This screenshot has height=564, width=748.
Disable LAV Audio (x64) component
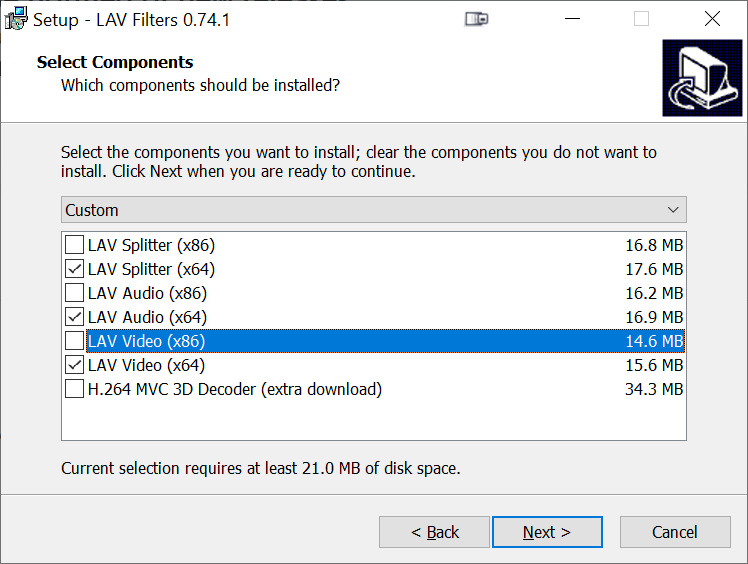pyautogui.click(x=74, y=317)
